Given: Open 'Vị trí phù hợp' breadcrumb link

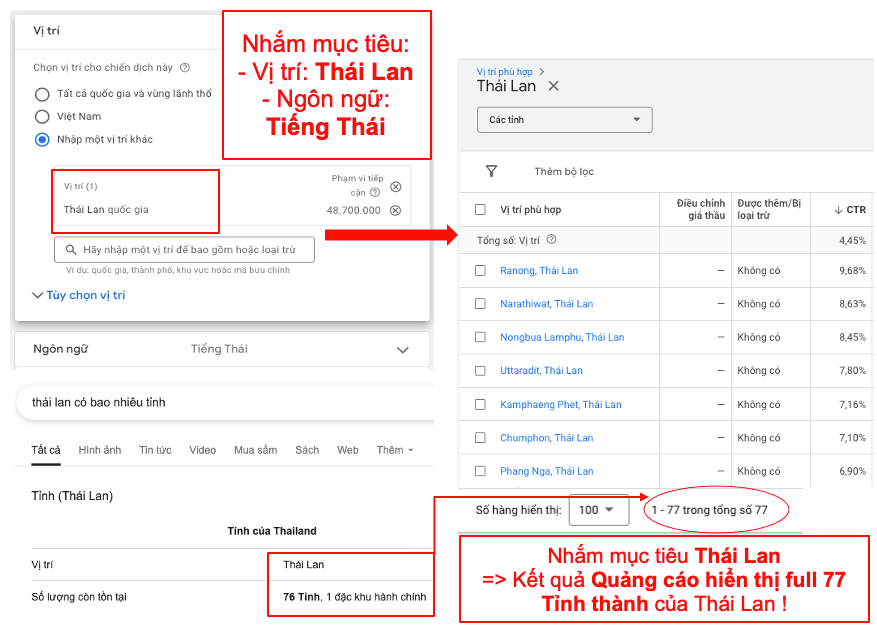Looking at the screenshot, I should click(x=504, y=72).
